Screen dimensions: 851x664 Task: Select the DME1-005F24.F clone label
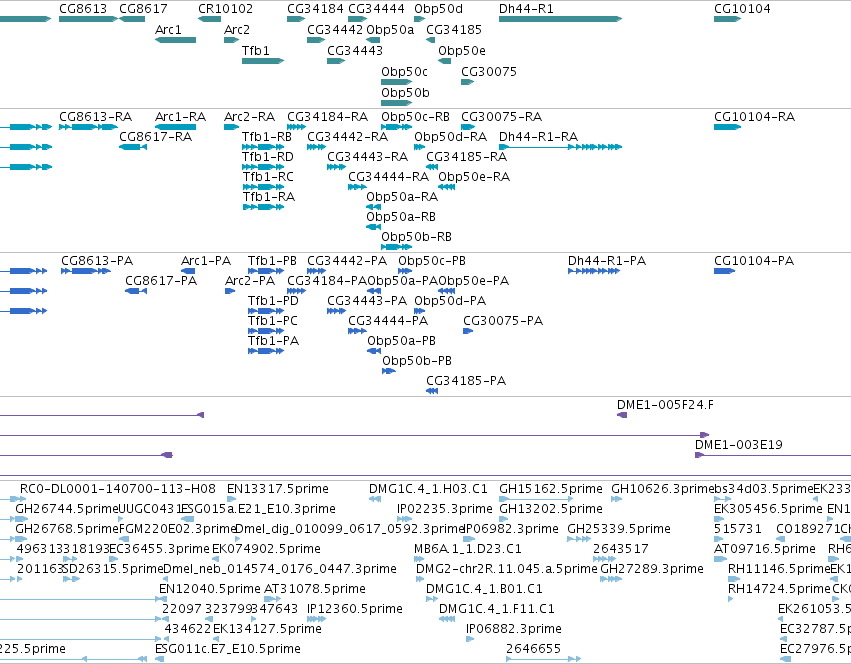[665, 406]
